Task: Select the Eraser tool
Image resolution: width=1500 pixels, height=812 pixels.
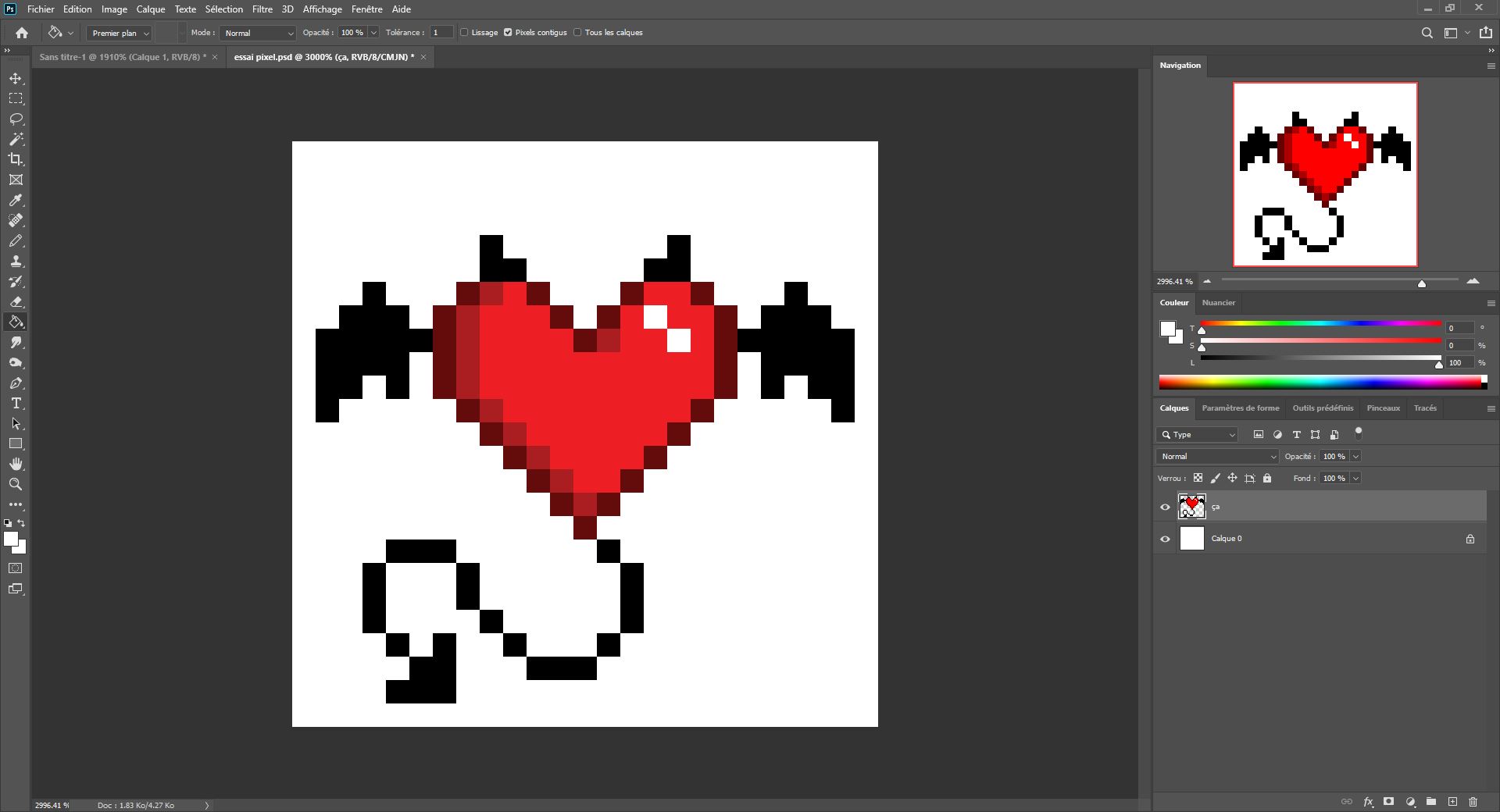Action: pyautogui.click(x=16, y=302)
